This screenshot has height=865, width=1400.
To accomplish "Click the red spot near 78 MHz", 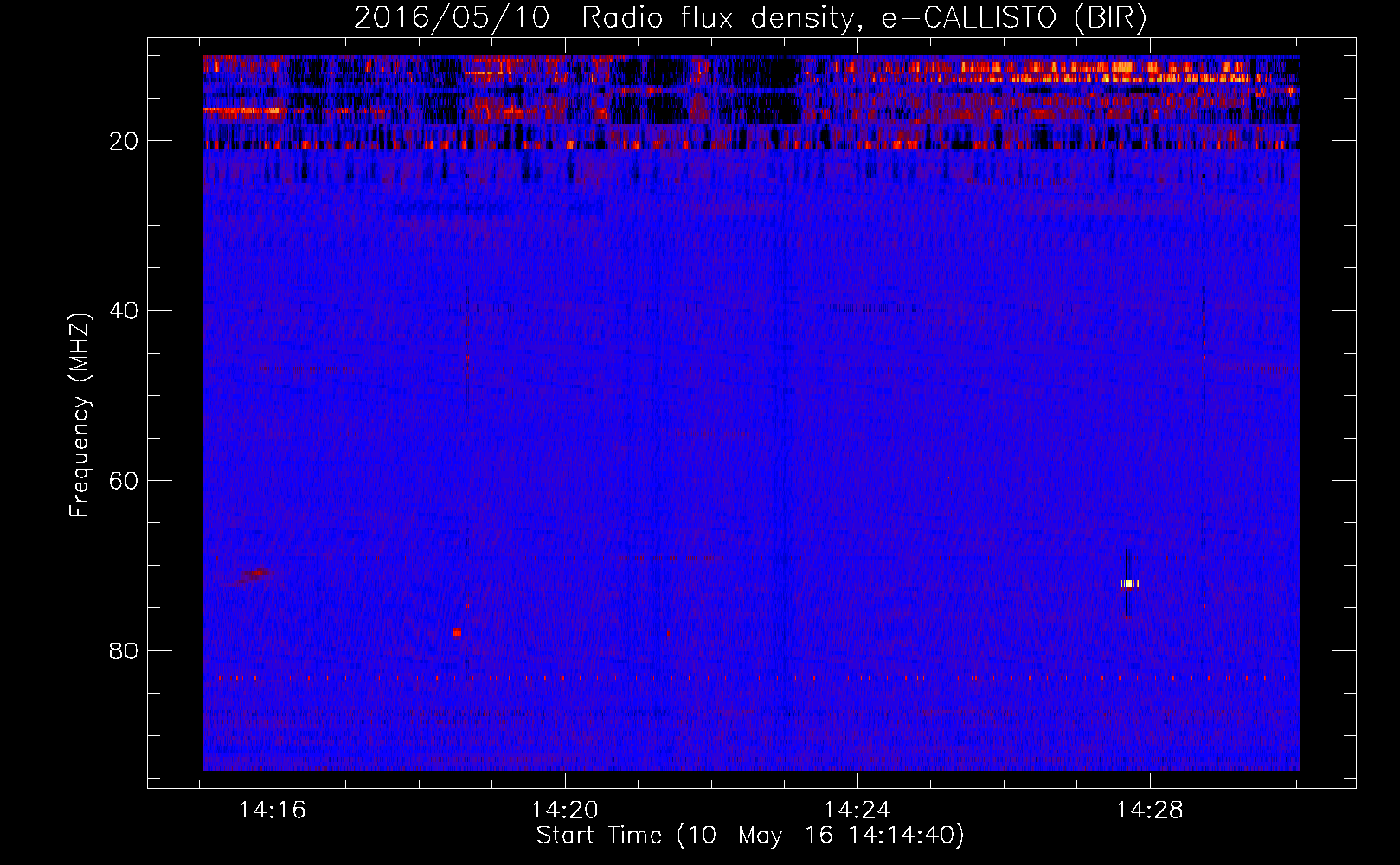I will point(457,632).
